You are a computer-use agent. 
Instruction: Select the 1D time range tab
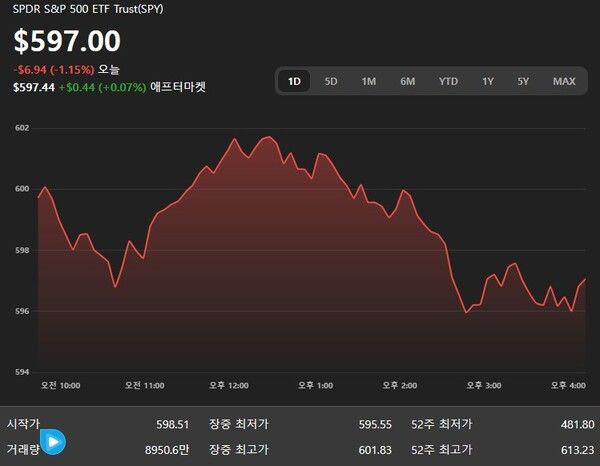pos(294,81)
